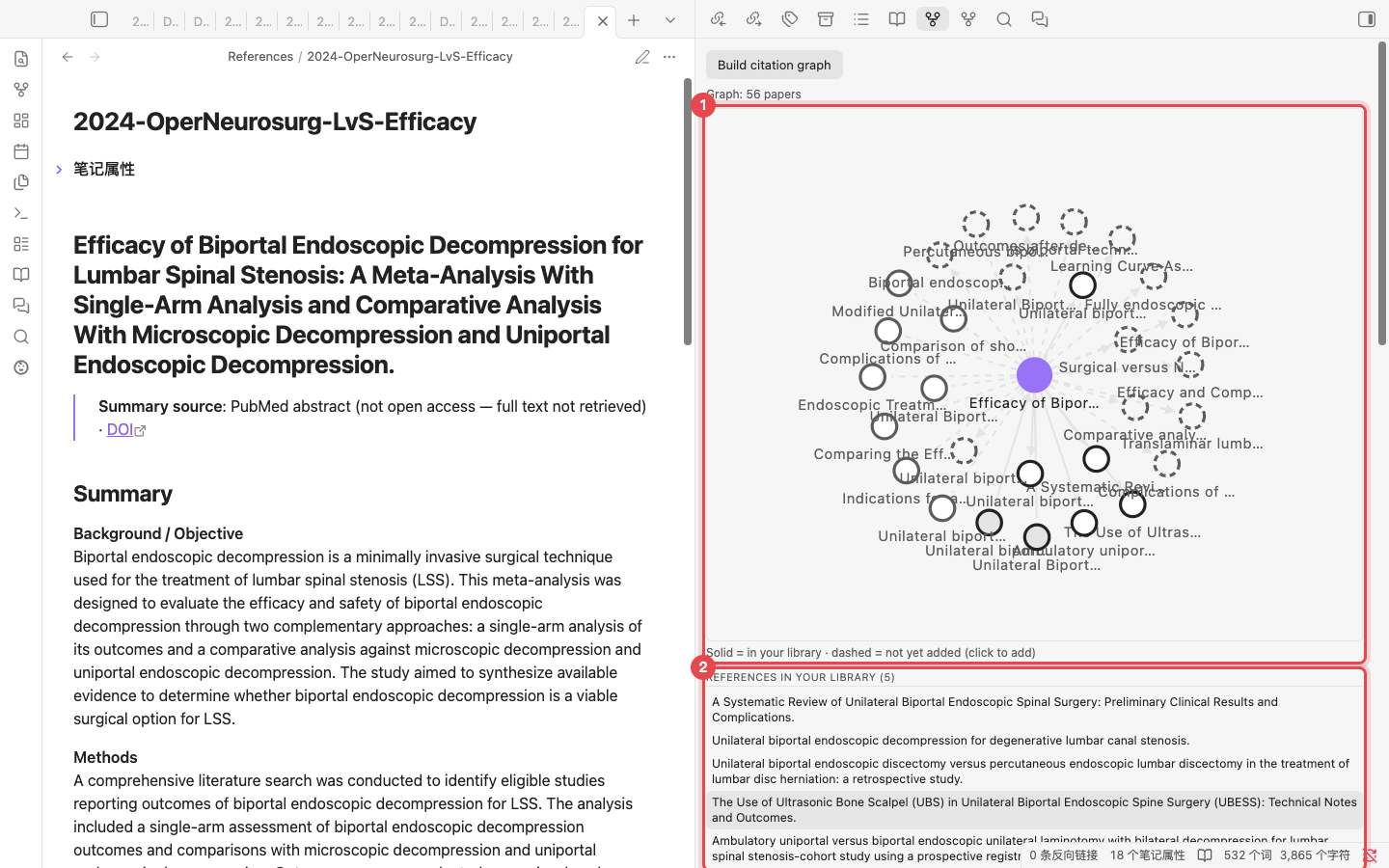Open the chat bubbles tab in right sidebar

point(1040,19)
